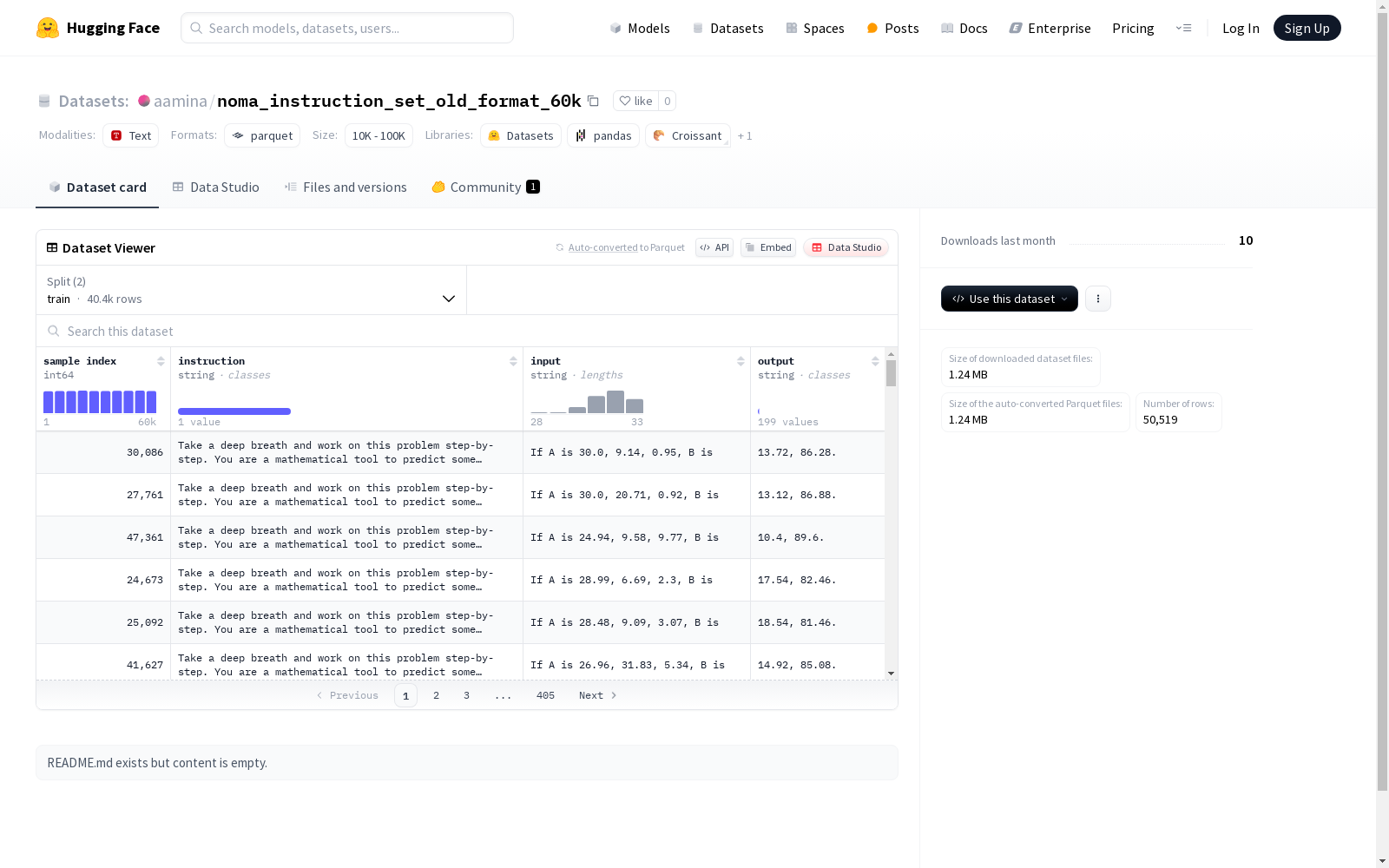Click the instruction class distribution bar
This screenshot has width=1389, height=868.
click(x=234, y=411)
